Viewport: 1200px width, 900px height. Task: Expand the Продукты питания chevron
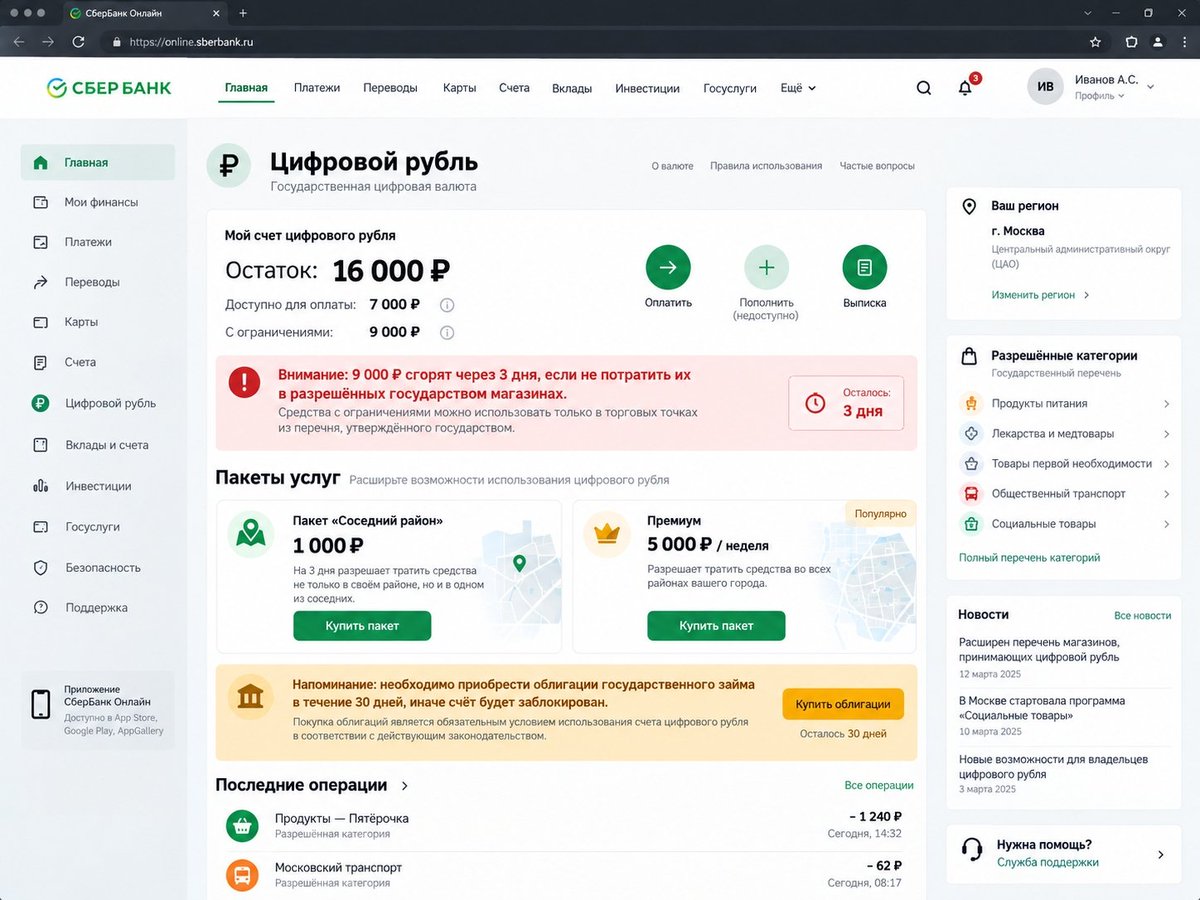point(1167,404)
